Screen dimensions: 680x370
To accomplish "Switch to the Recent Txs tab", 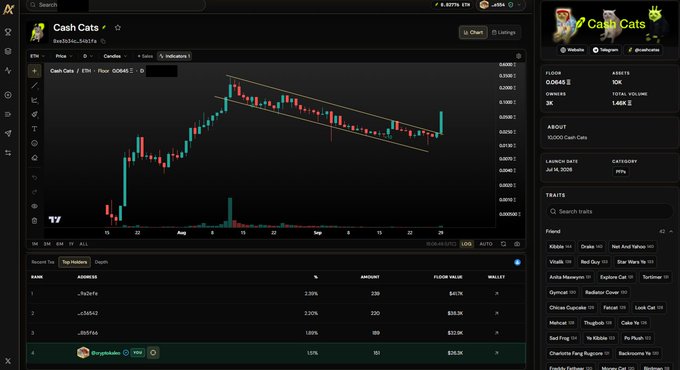I will tap(42, 262).
